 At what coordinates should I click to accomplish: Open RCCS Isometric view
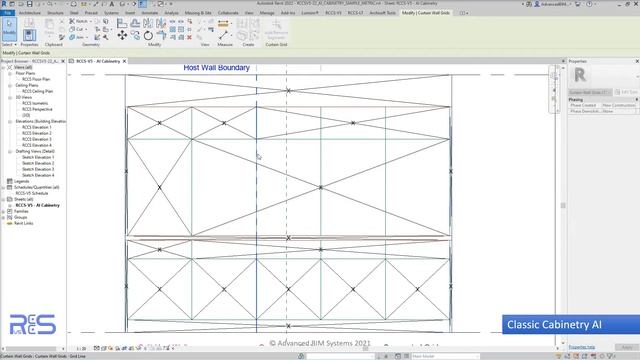pos(35,103)
